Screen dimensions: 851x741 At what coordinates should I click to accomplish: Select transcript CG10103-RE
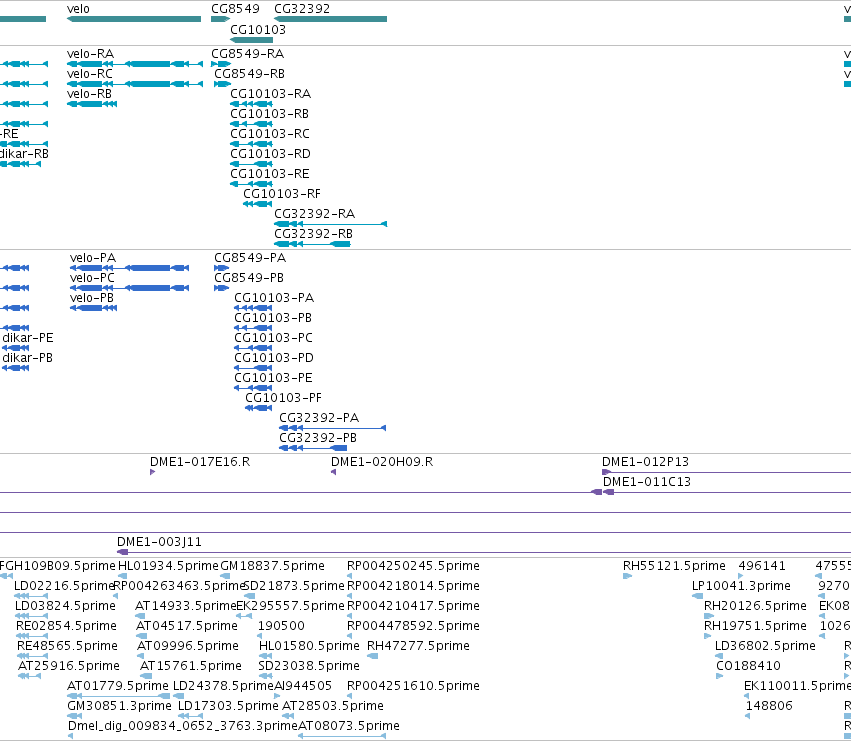[x=251, y=184]
